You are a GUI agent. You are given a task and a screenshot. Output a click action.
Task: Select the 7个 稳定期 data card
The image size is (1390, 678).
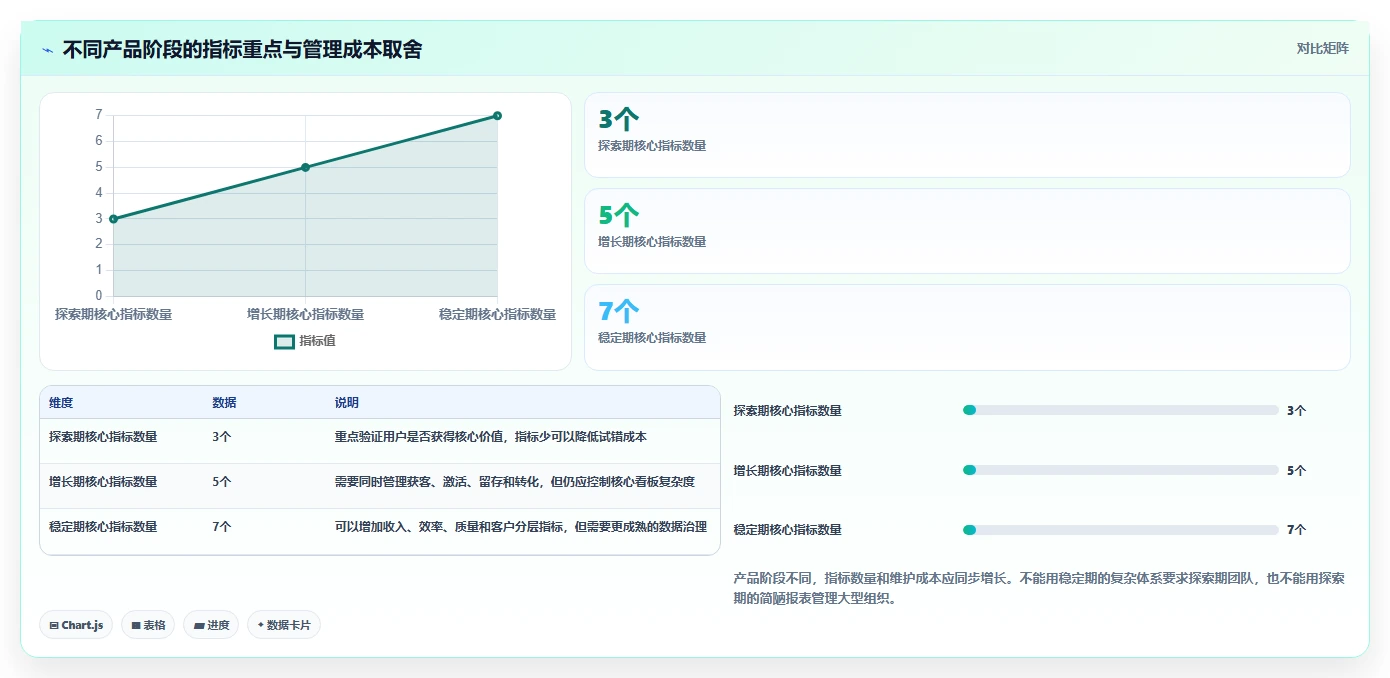click(967, 327)
